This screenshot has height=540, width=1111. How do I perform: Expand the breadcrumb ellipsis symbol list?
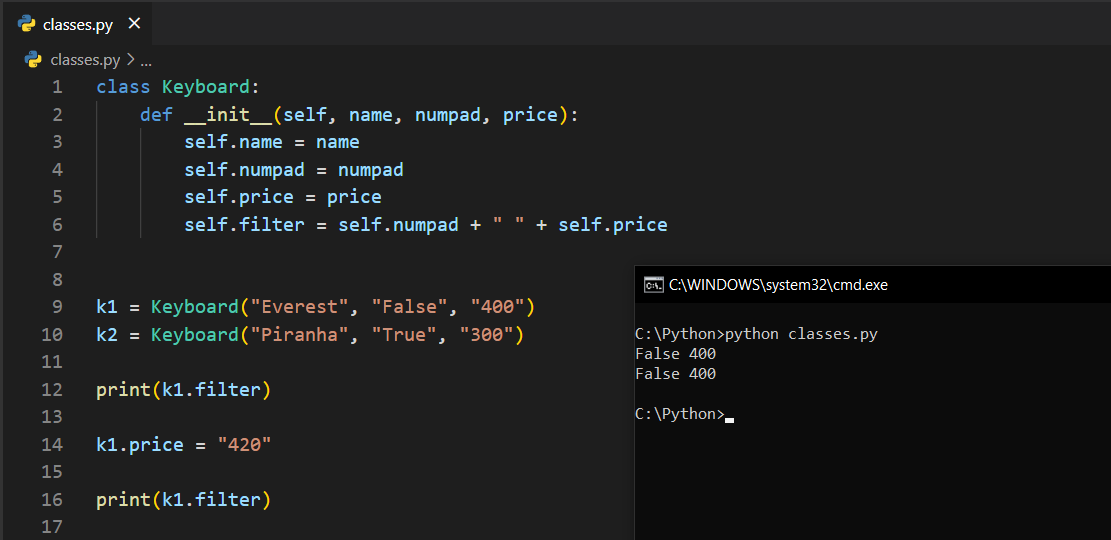[146, 59]
